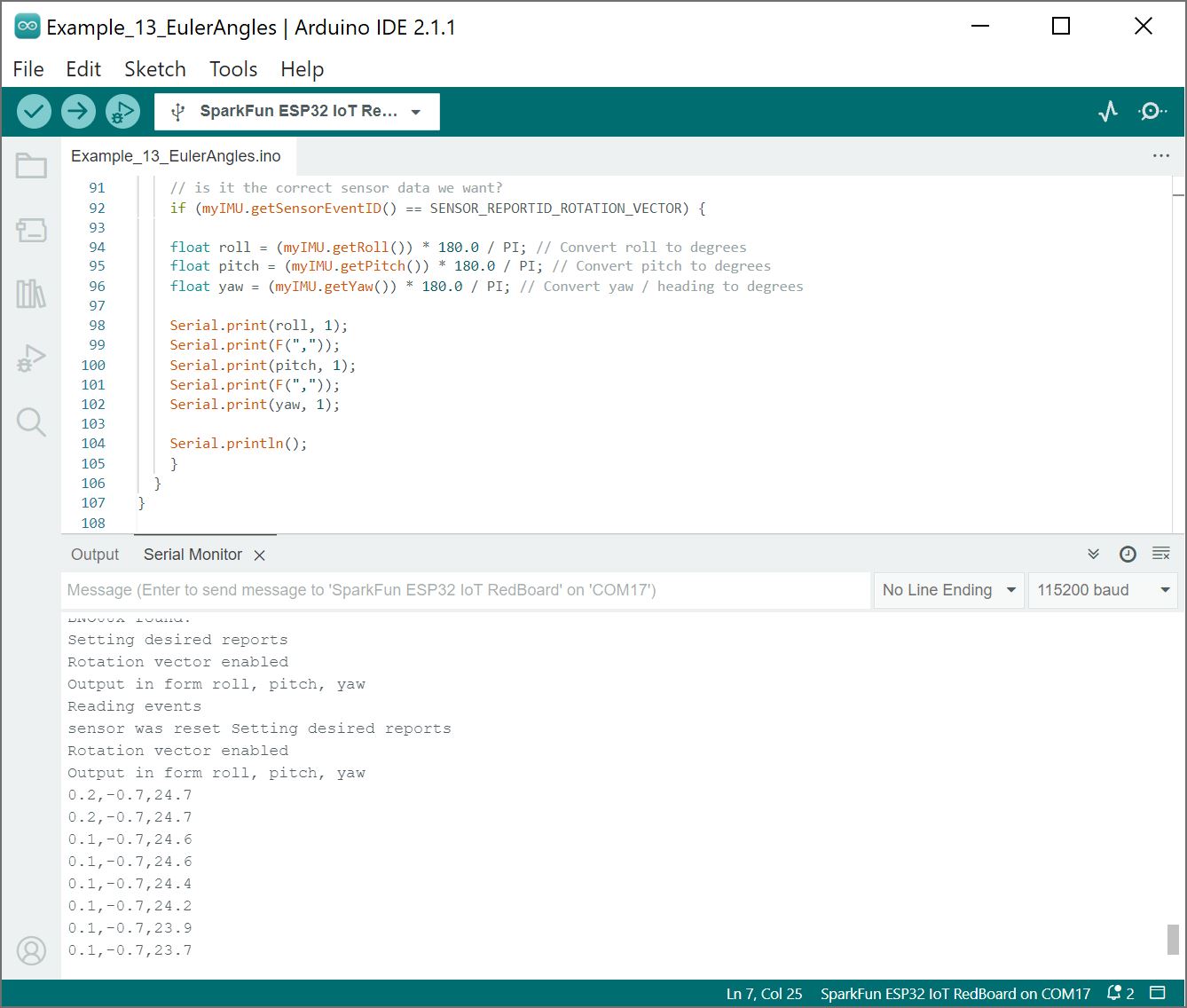Open the Edit menu
The image size is (1187, 1008).
coord(83,69)
